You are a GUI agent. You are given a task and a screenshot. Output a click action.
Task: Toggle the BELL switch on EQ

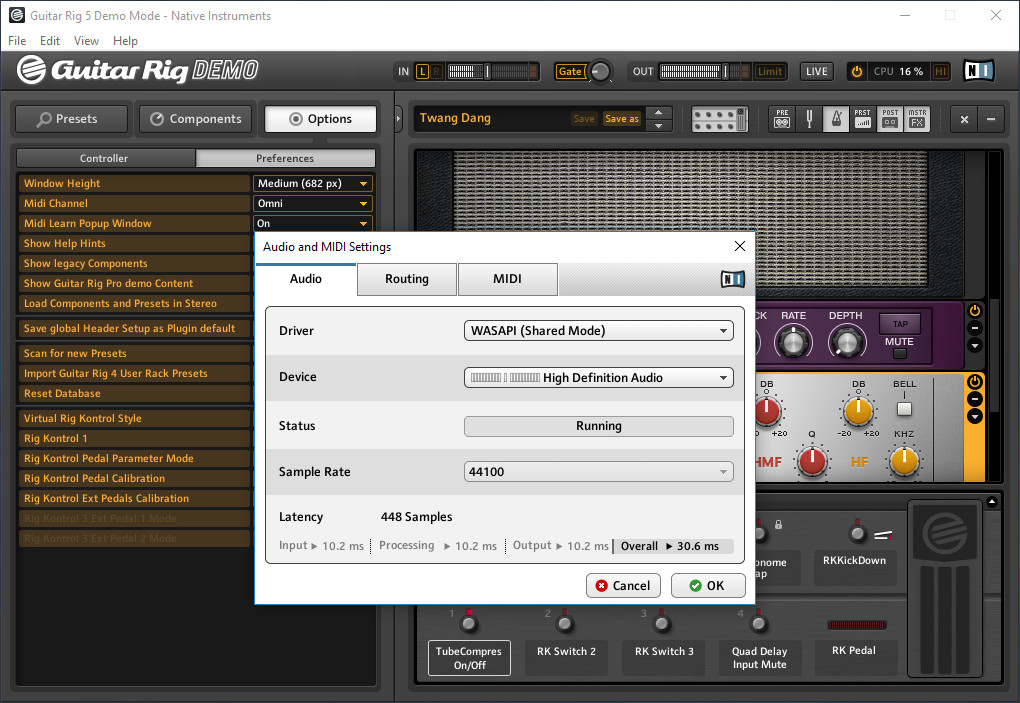(904, 409)
